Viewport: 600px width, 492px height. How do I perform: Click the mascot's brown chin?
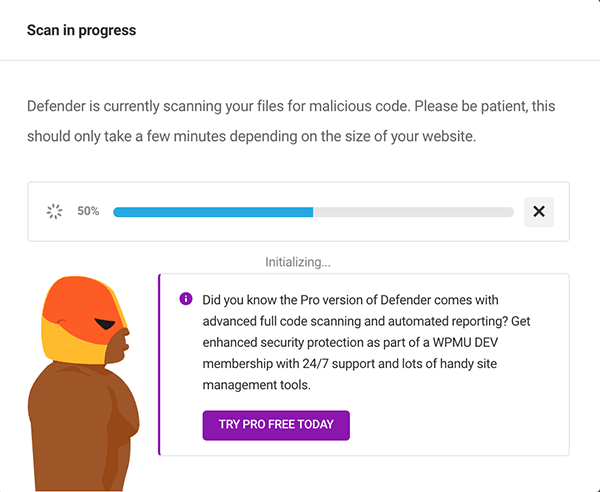click(x=116, y=352)
